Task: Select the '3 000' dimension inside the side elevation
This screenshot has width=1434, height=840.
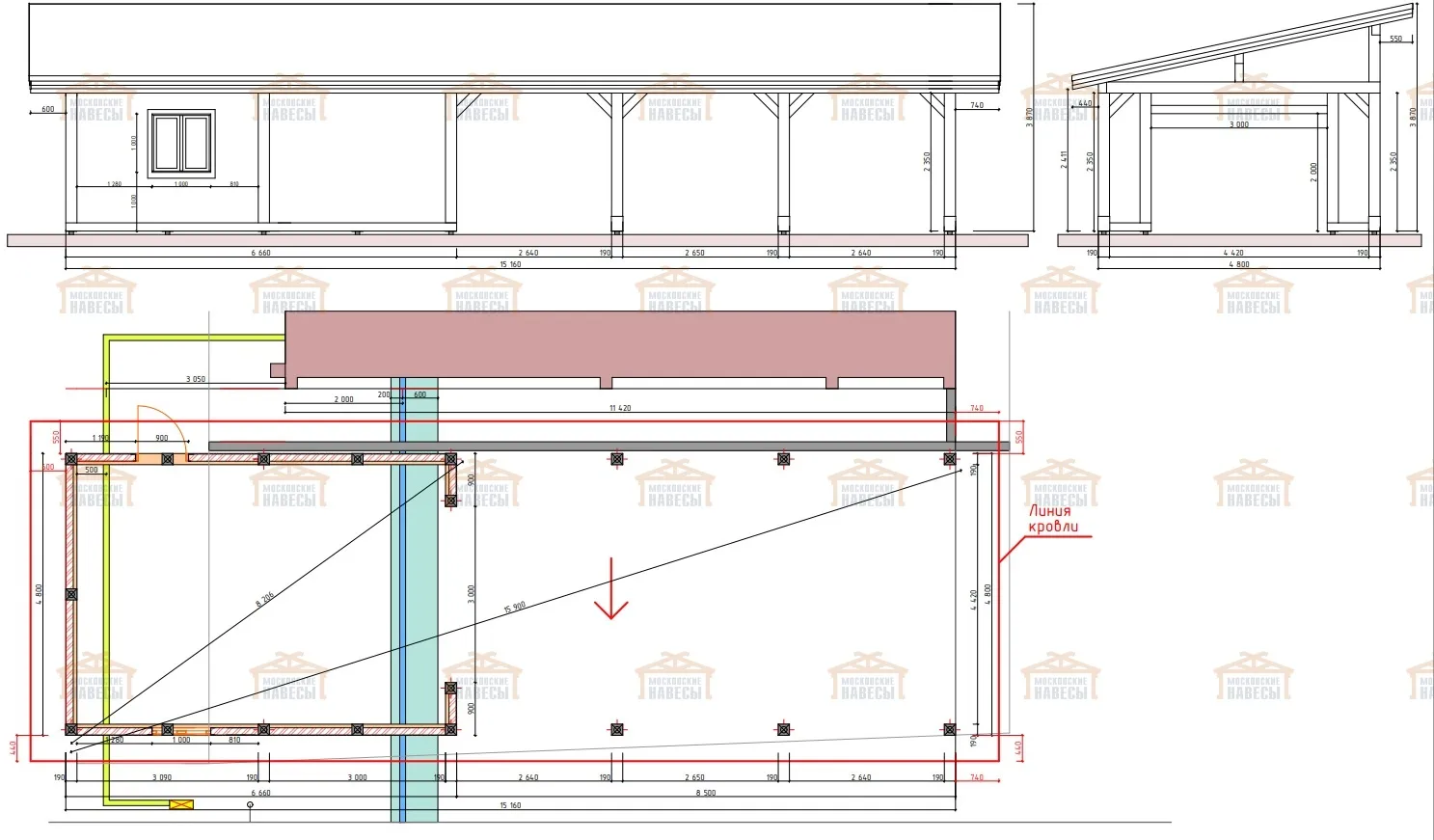Action: [1239, 124]
